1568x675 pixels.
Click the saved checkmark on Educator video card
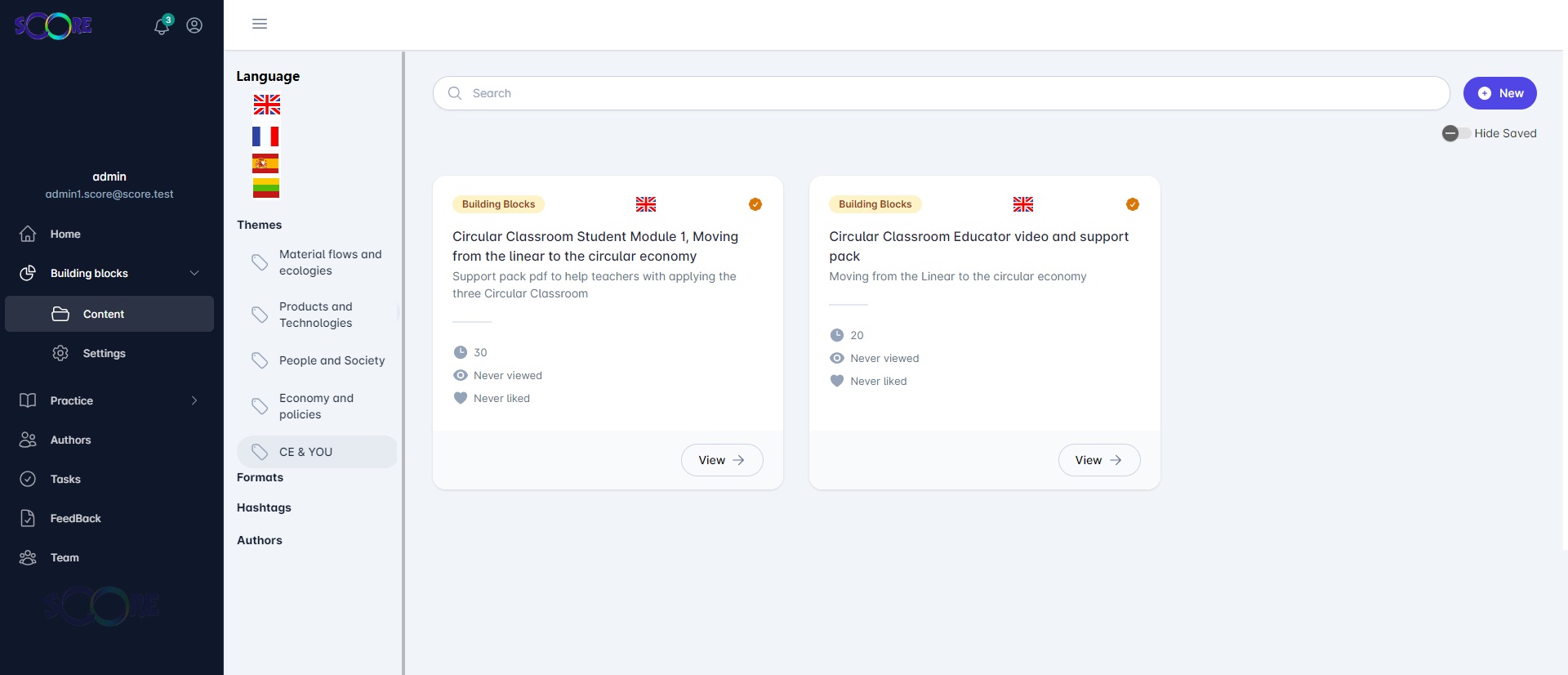pyautogui.click(x=1132, y=204)
